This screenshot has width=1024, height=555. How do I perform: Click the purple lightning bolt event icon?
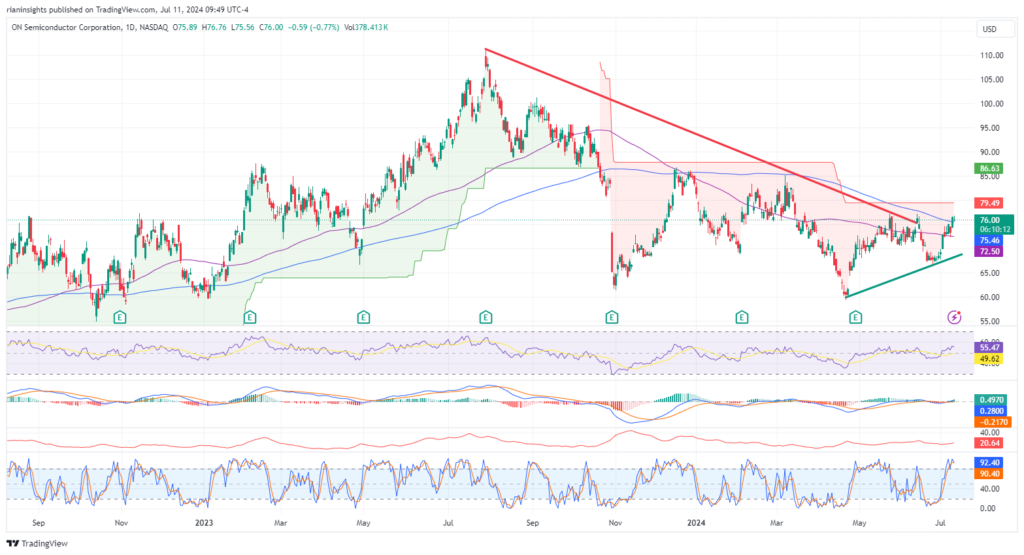954,317
